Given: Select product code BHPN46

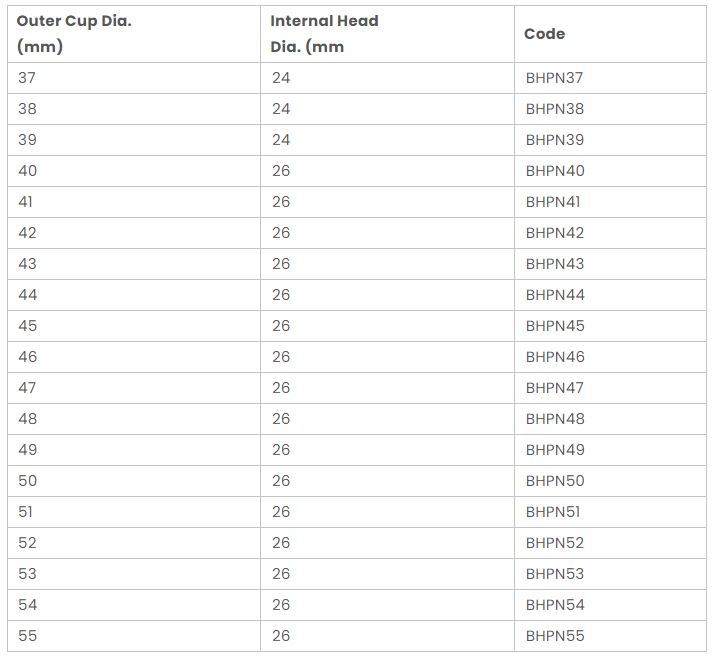Looking at the screenshot, I should click(555, 357).
